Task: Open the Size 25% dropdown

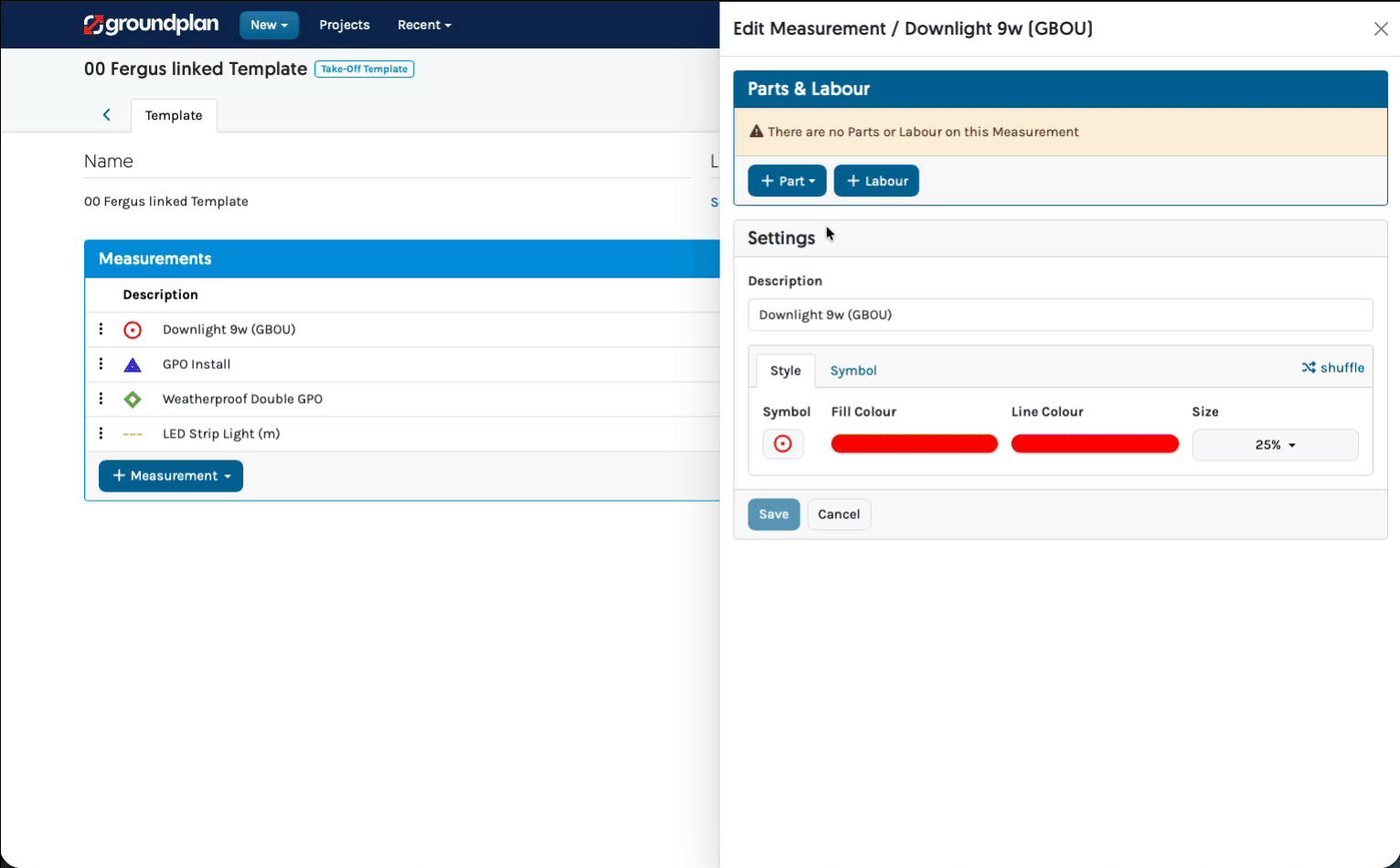Action: (x=1275, y=445)
